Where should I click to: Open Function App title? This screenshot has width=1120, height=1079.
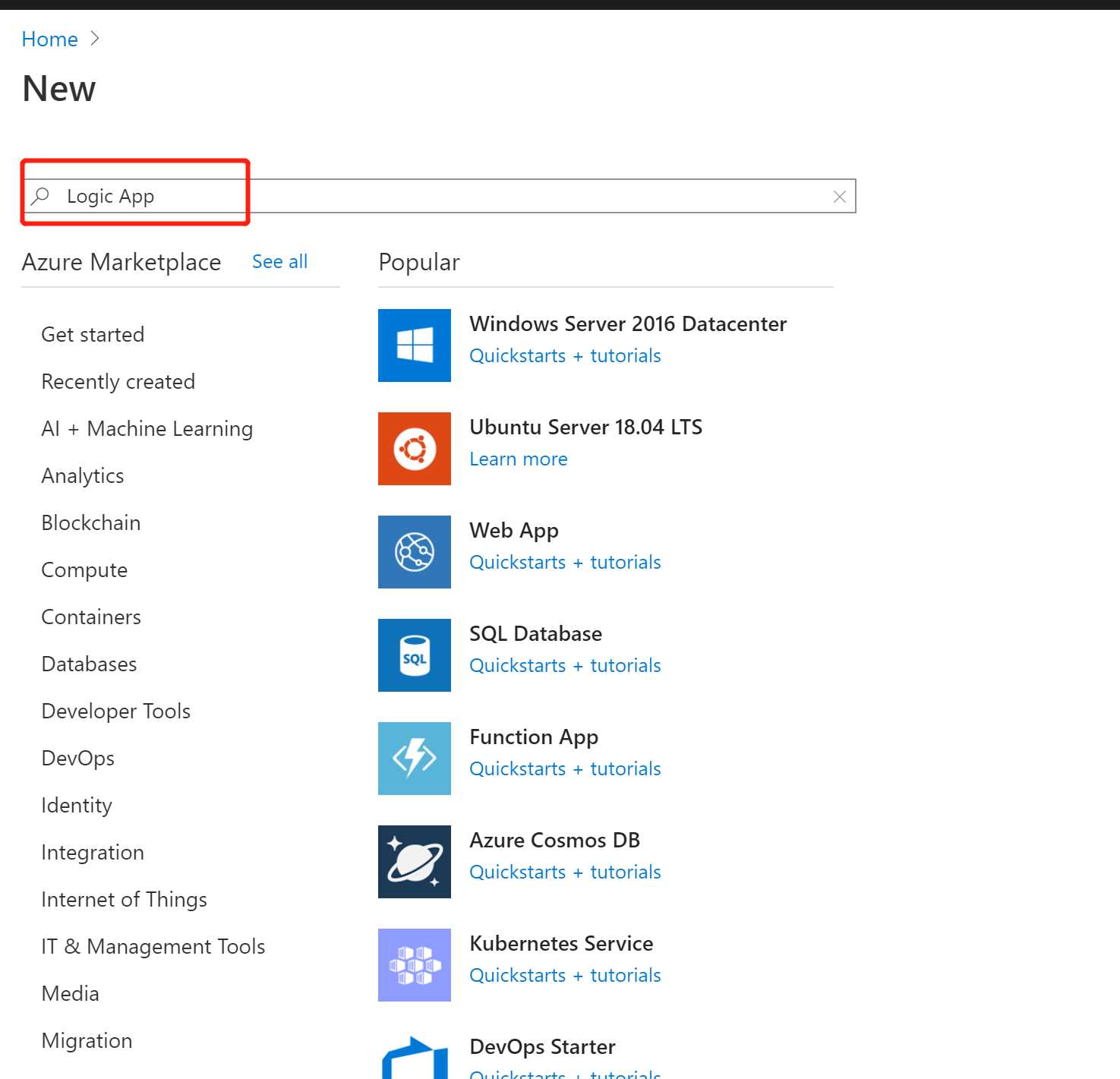pyautogui.click(x=534, y=737)
